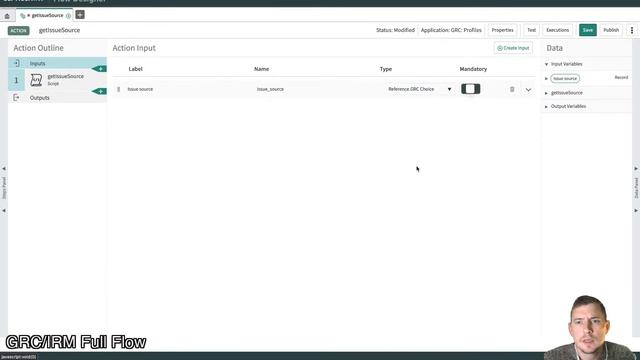This screenshot has height=360, width=640.
Task: Open the Properties dialog
Action: [x=502, y=30]
